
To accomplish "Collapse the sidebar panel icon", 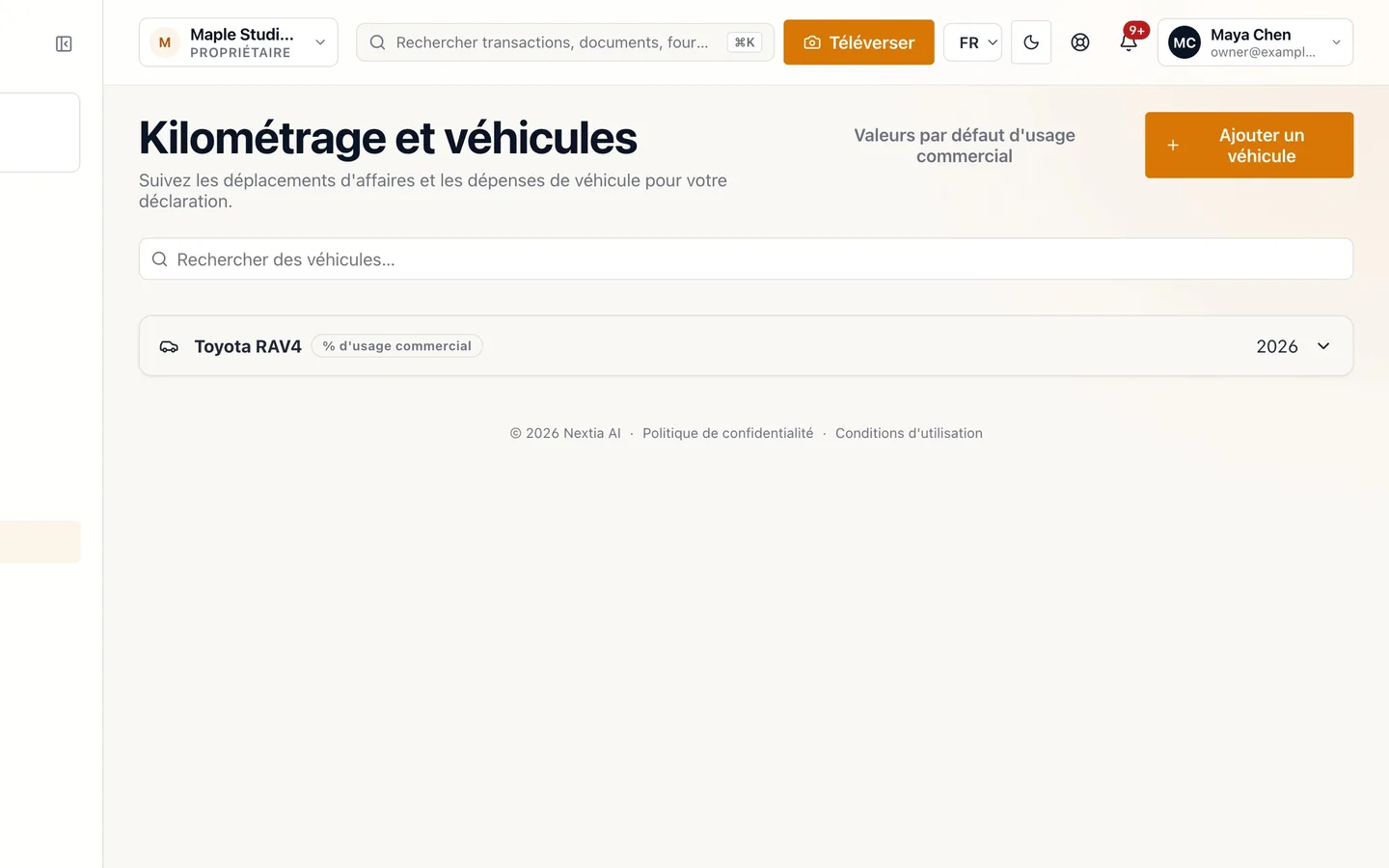I will coord(64,43).
